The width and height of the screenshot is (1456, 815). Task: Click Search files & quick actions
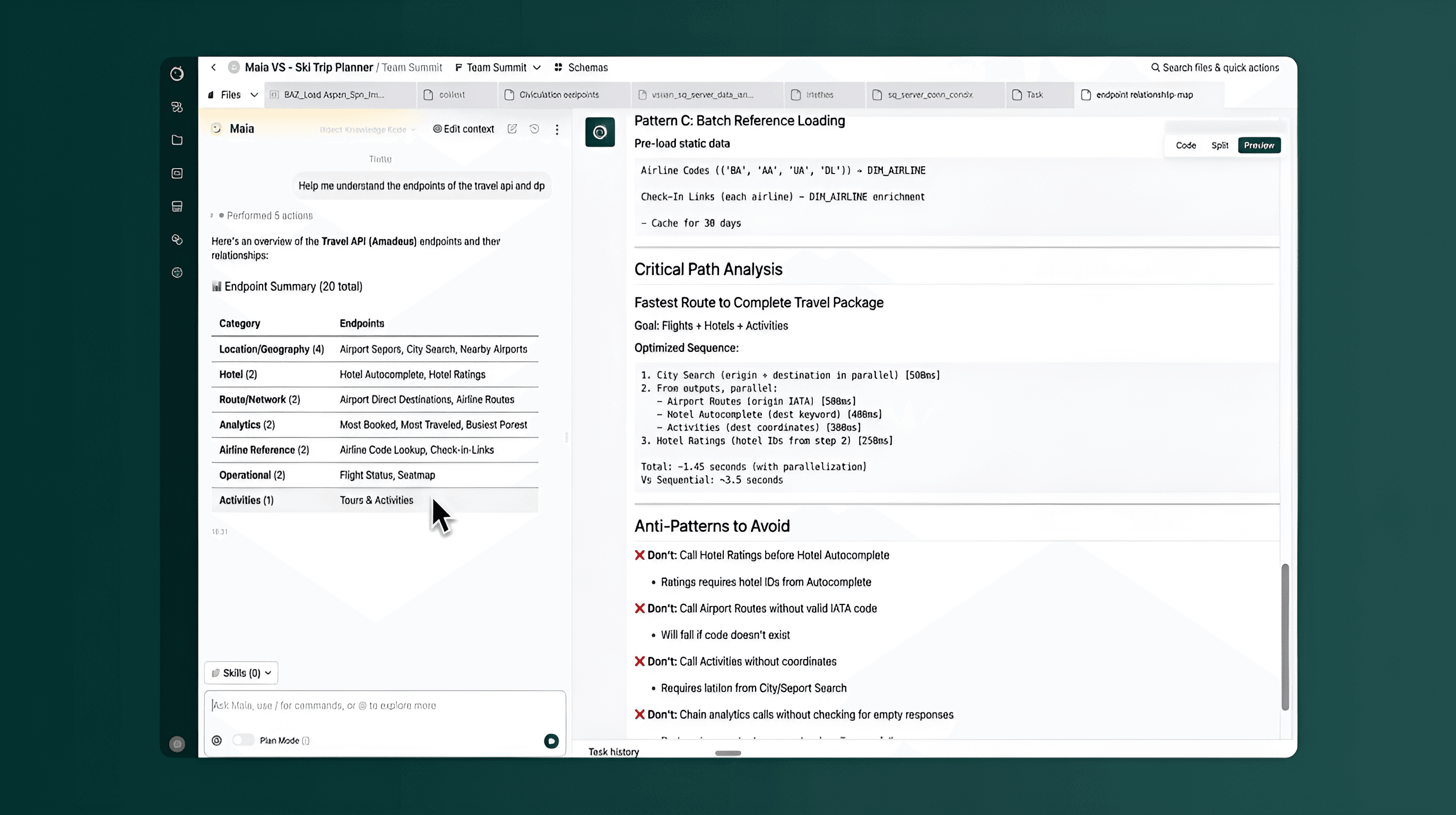[x=1215, y=67]
